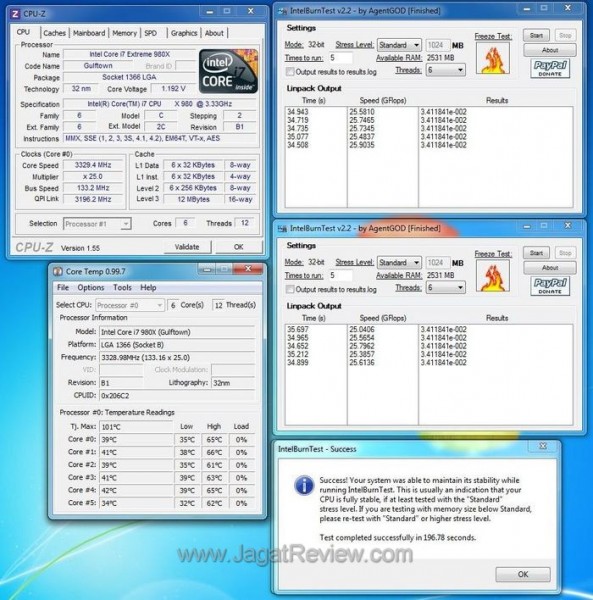Click the CPUID value 0x206C2
The width and height of the screenshot is (593, 600).
pos(177,396)
